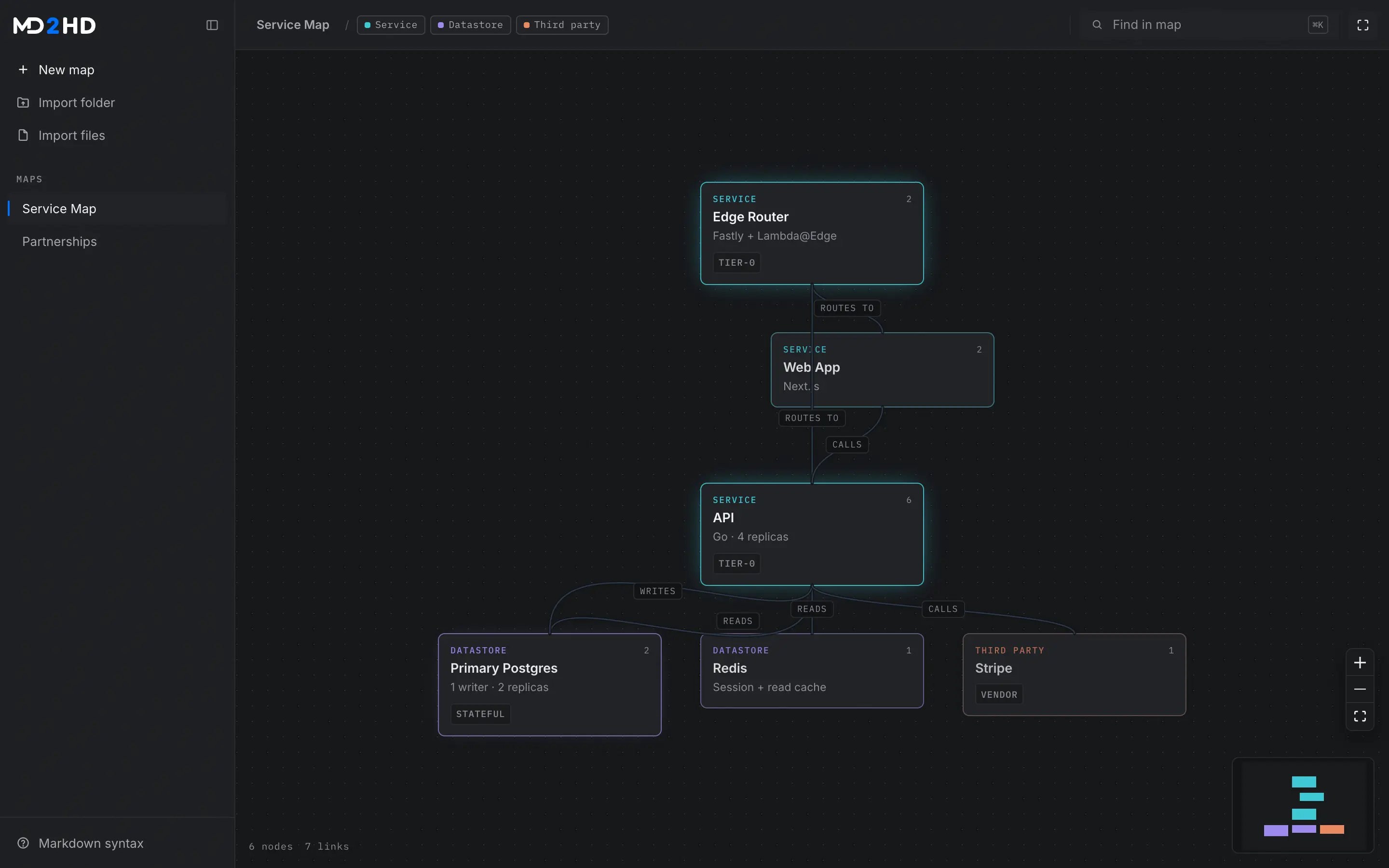Click the TIER-0 tag on API
The height and width of the screenshot is (868, 1389).
click(x=736, y=563)
